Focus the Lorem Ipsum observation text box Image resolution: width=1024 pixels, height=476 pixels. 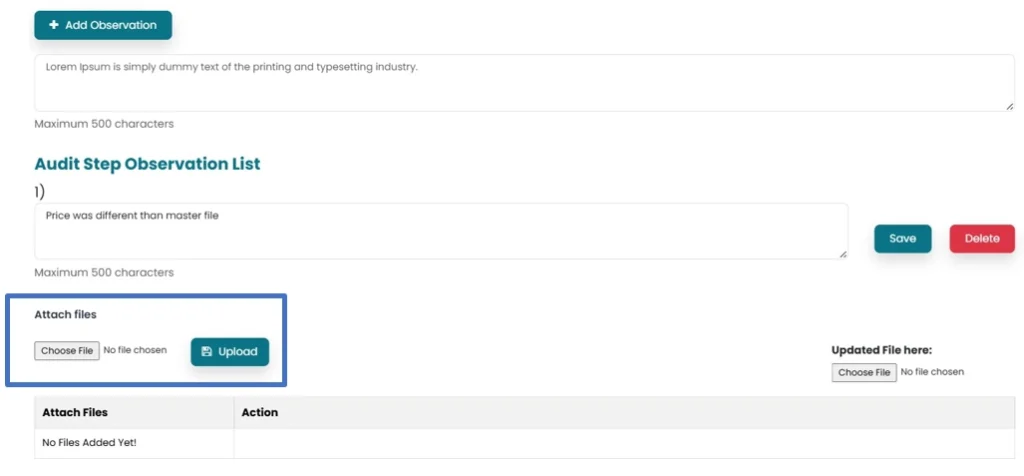click(x=524, y=83)
